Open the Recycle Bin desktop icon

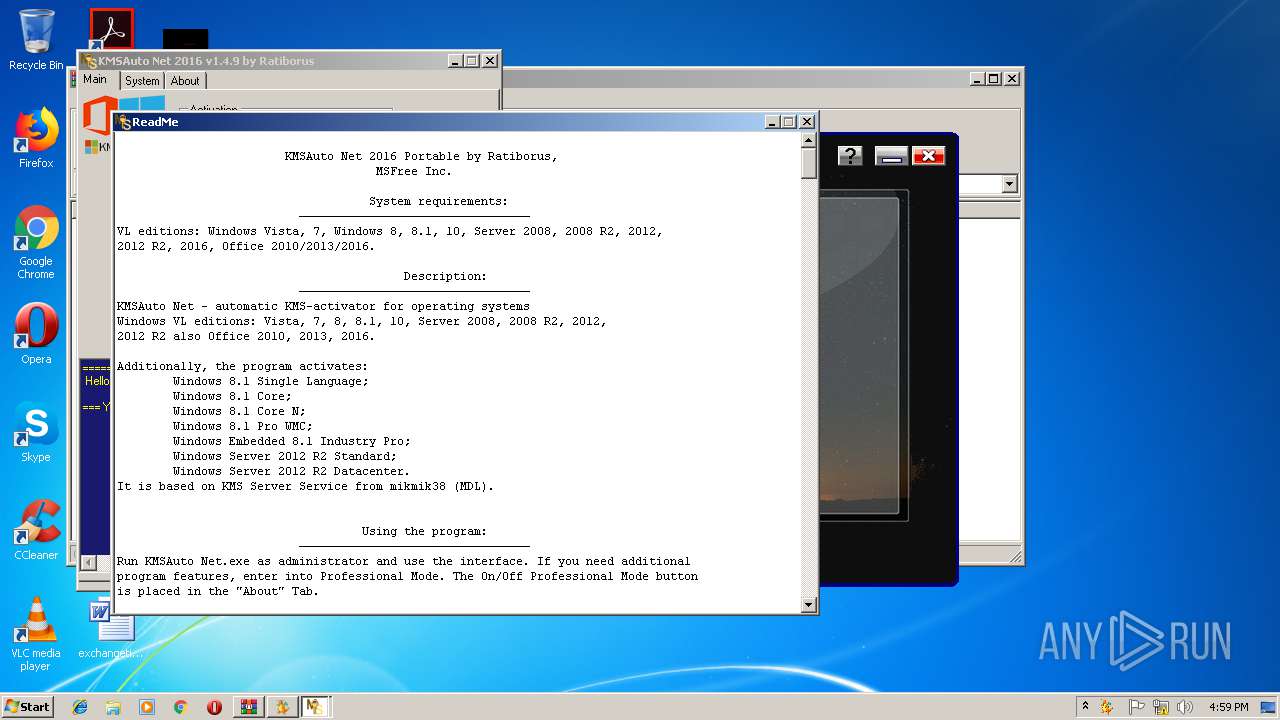click(x=36, y=40)
